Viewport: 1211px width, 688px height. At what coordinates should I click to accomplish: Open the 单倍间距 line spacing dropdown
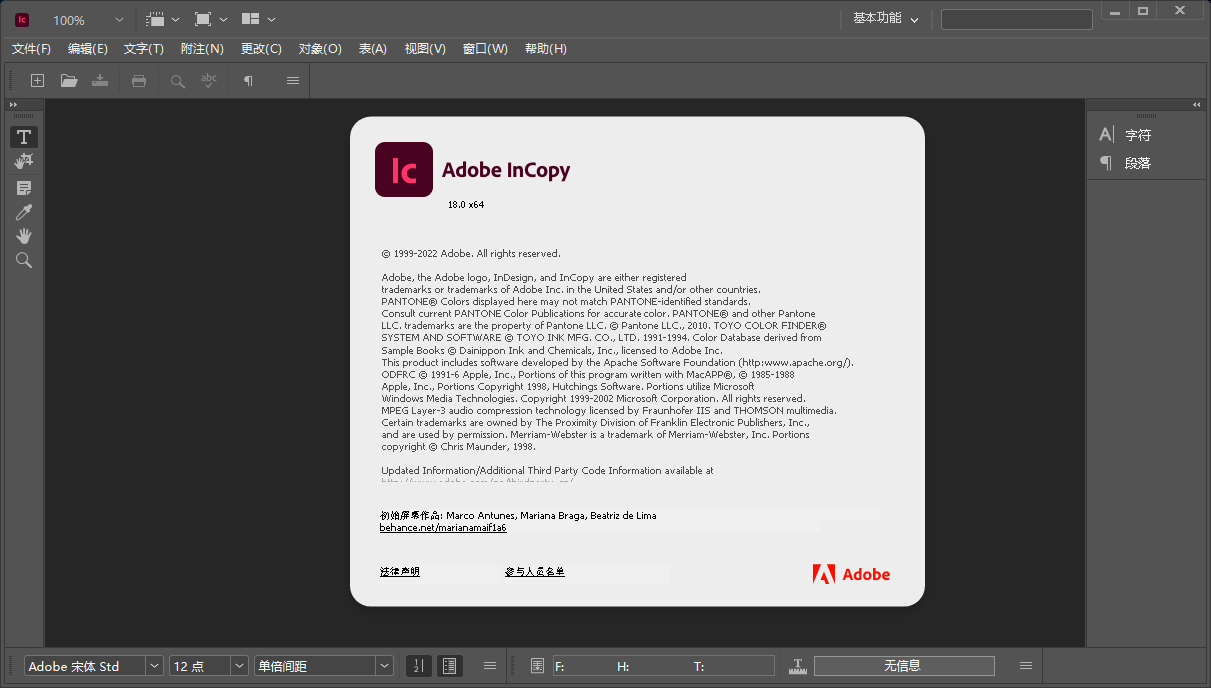coord(384,666)
